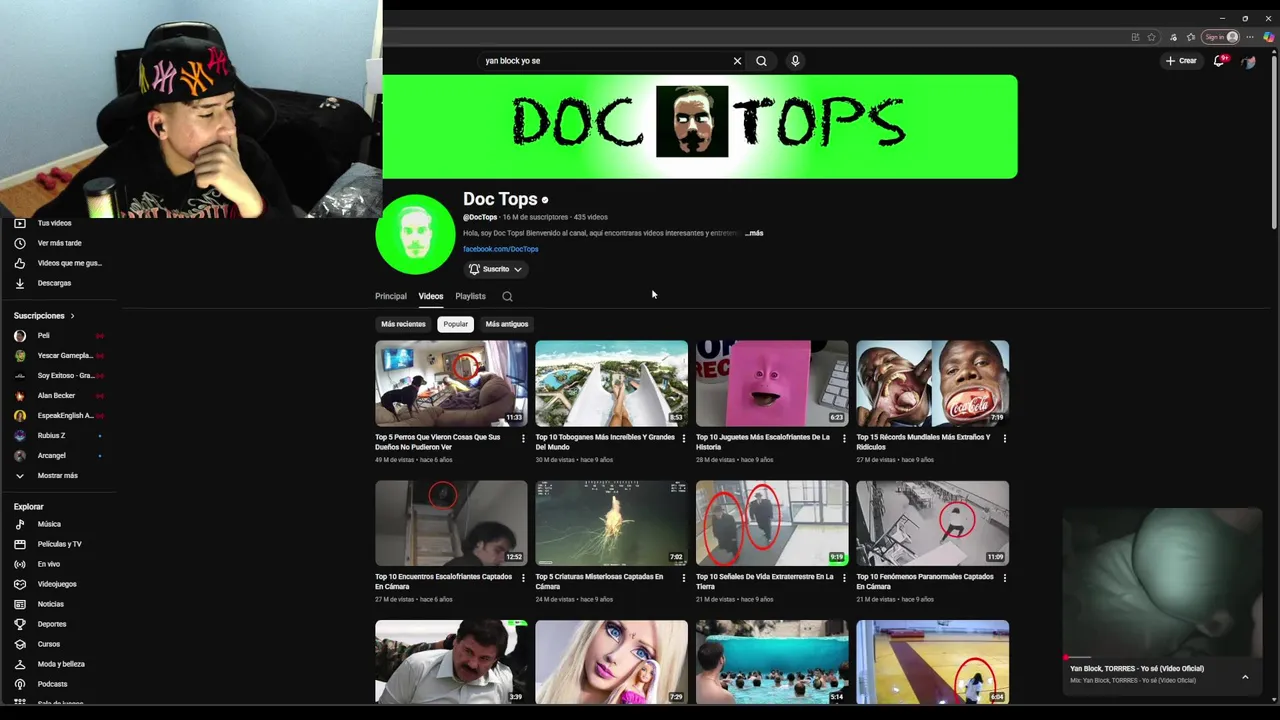Play the Top 5 Perros thumbnail
This screenshot has height=720, width=1280.
click(x=451, y=383)
